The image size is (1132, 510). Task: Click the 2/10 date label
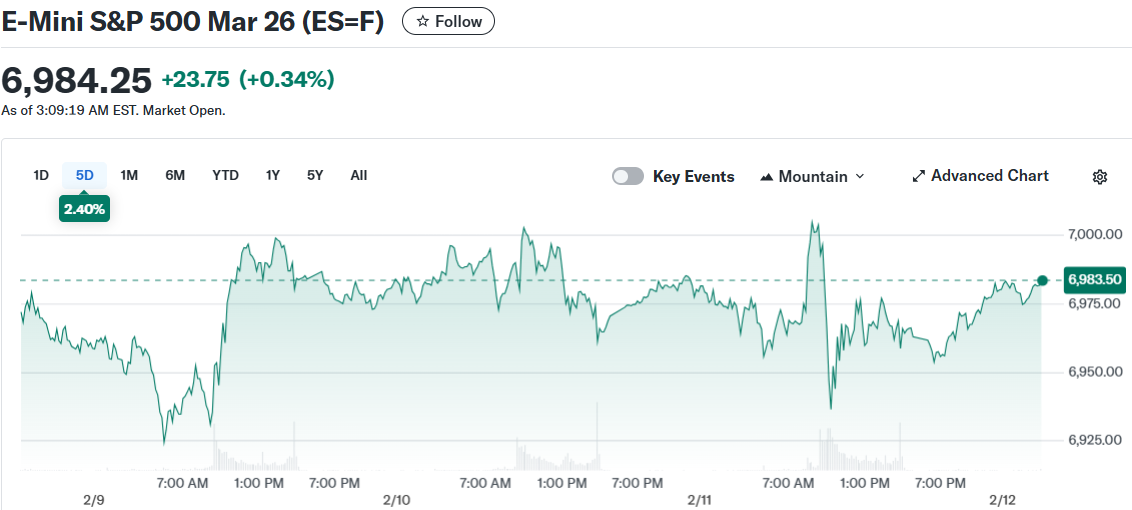click(397, 500)
